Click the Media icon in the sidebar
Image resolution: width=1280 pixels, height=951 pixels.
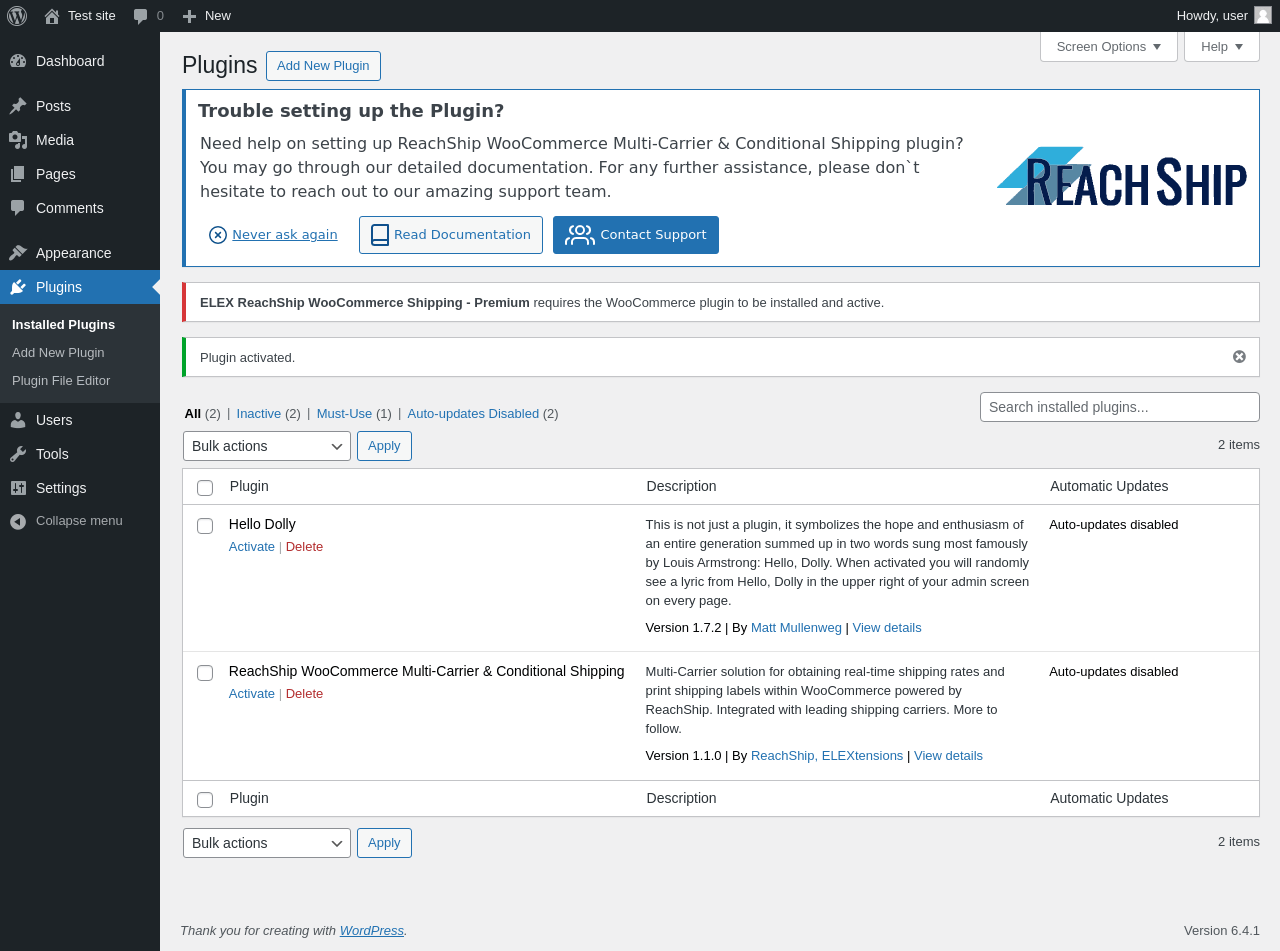pos(18,140)
